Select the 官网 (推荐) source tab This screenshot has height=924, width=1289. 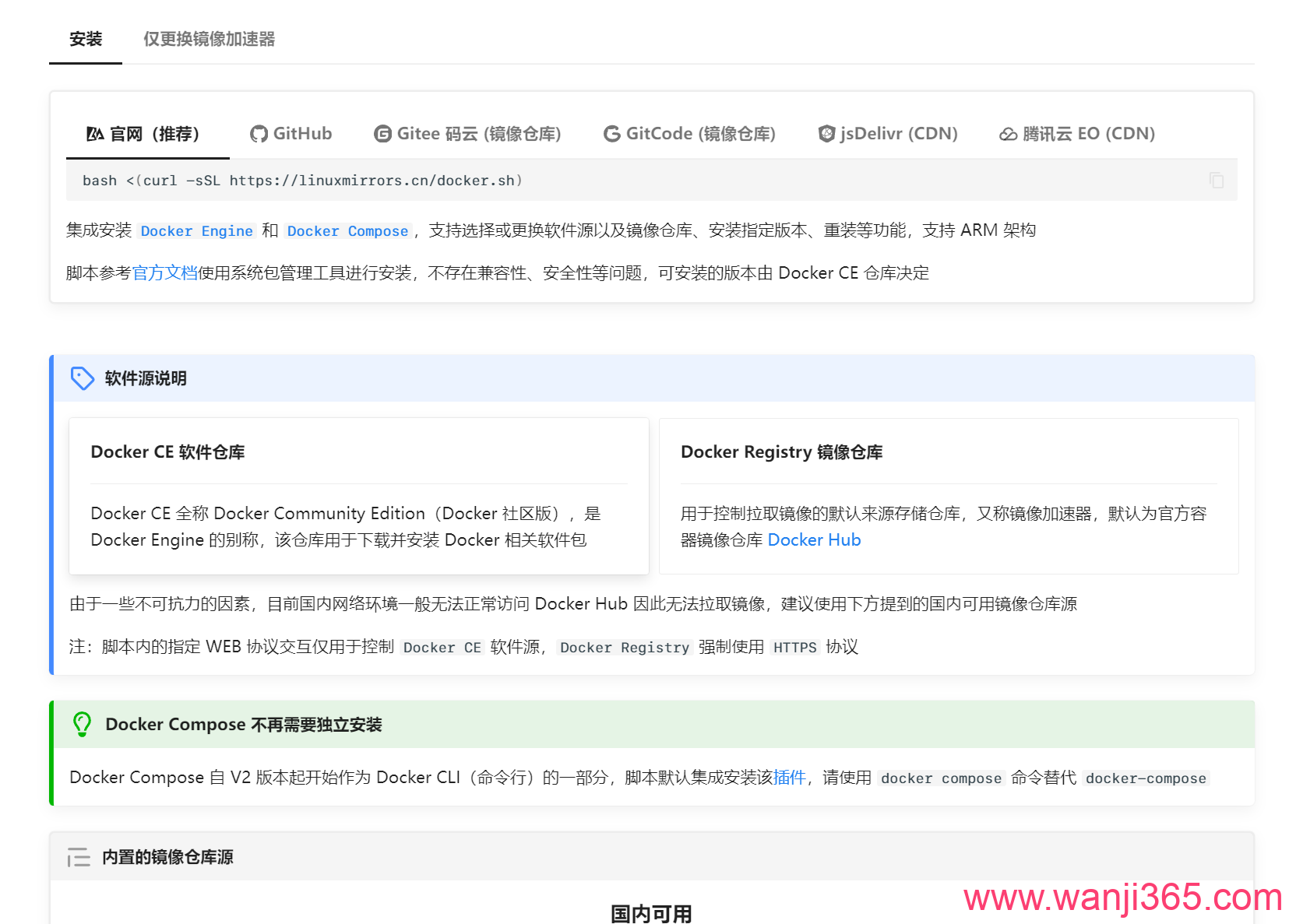147,134
